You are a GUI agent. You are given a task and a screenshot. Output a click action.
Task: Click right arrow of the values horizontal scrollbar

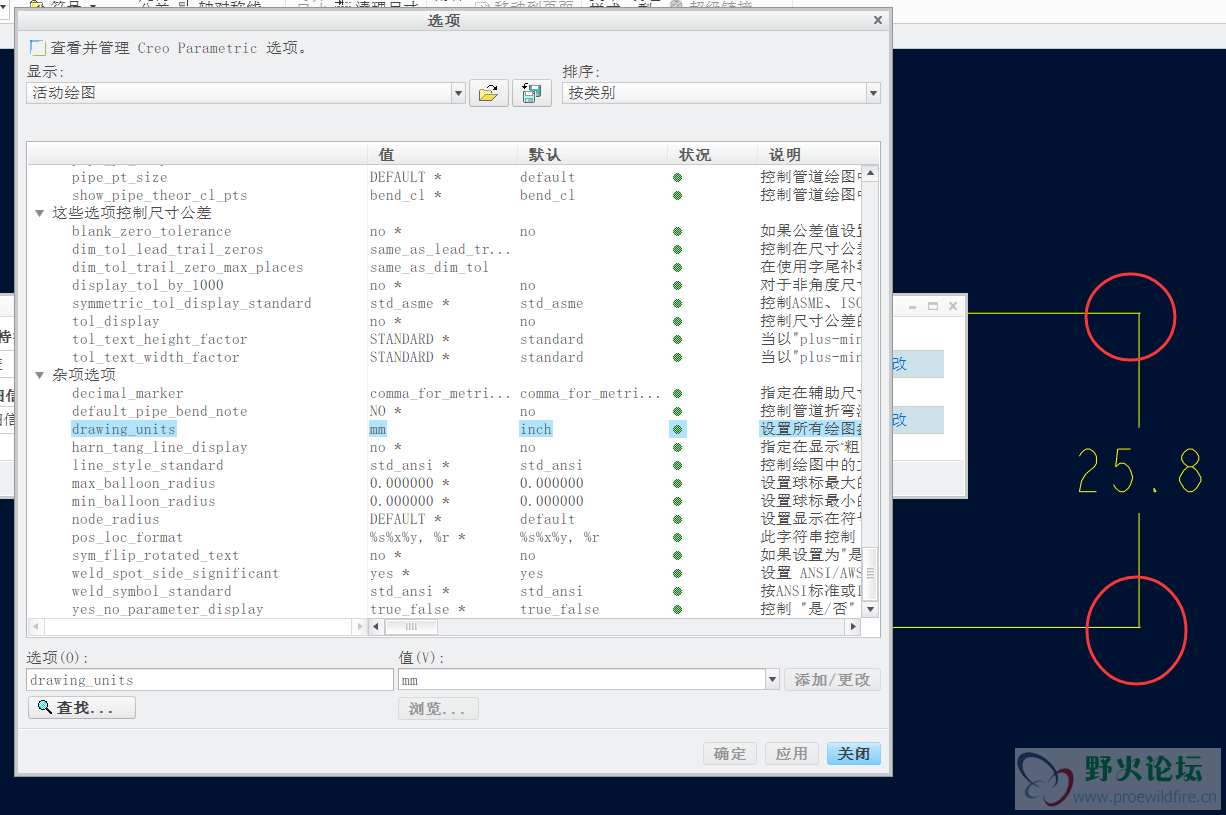[853, 627]
